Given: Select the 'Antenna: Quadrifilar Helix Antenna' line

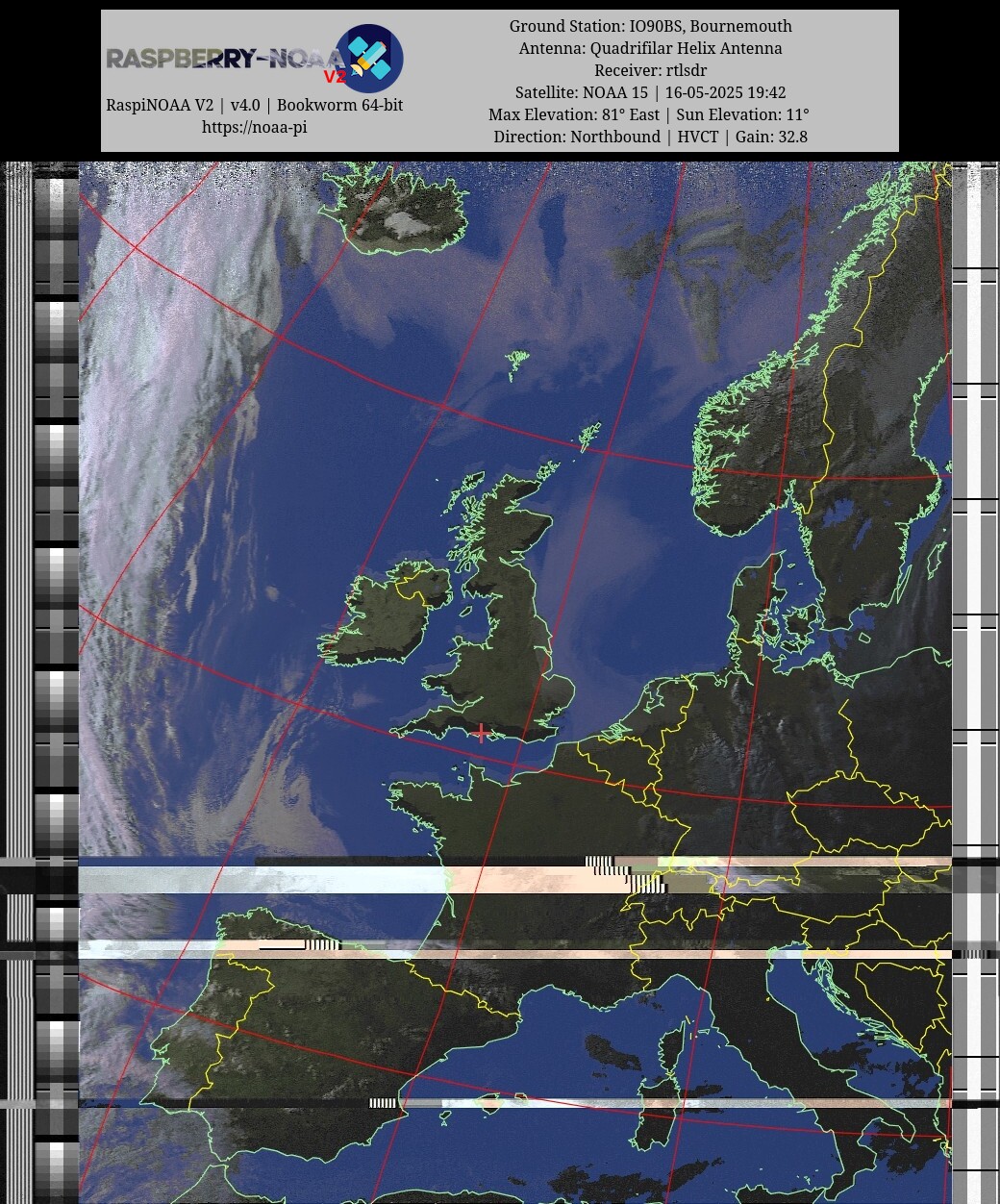Looking at the screenshot, I should (651, 48).
